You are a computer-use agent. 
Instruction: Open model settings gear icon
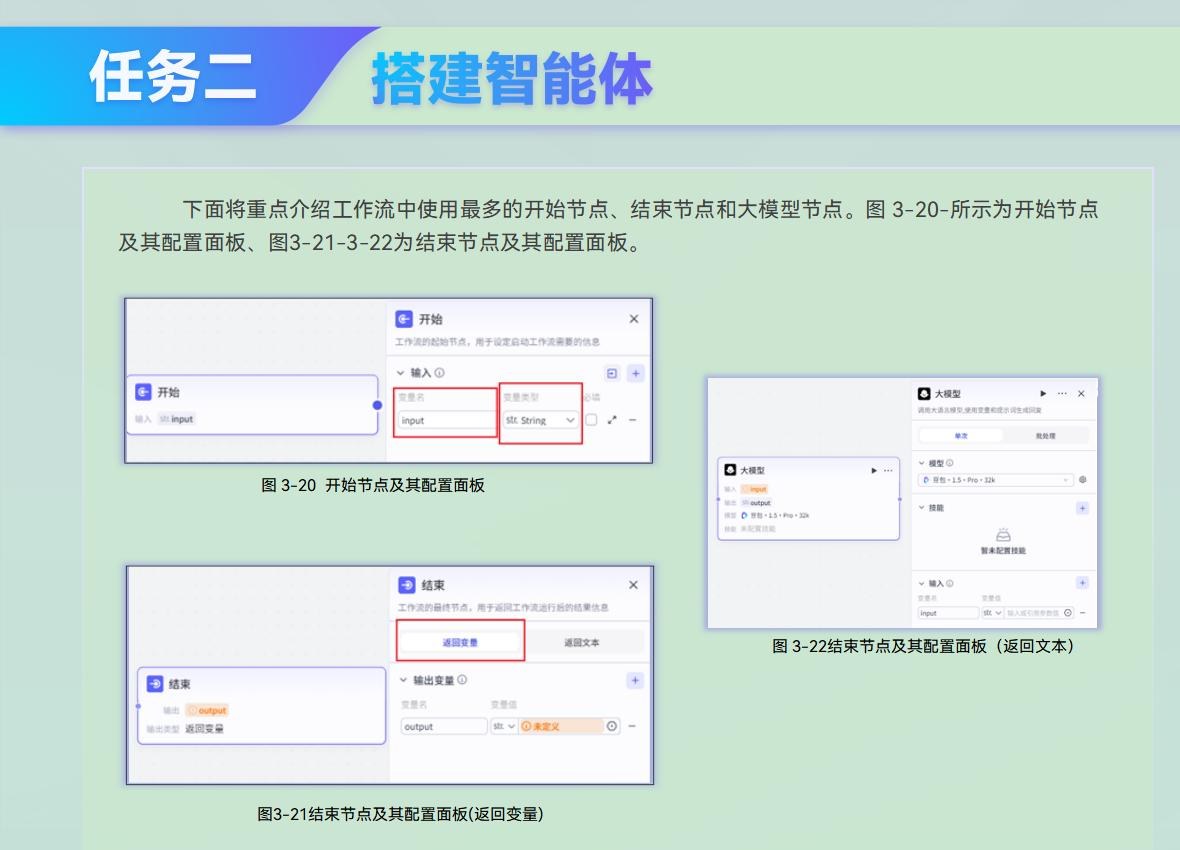tap(1083, 480)
